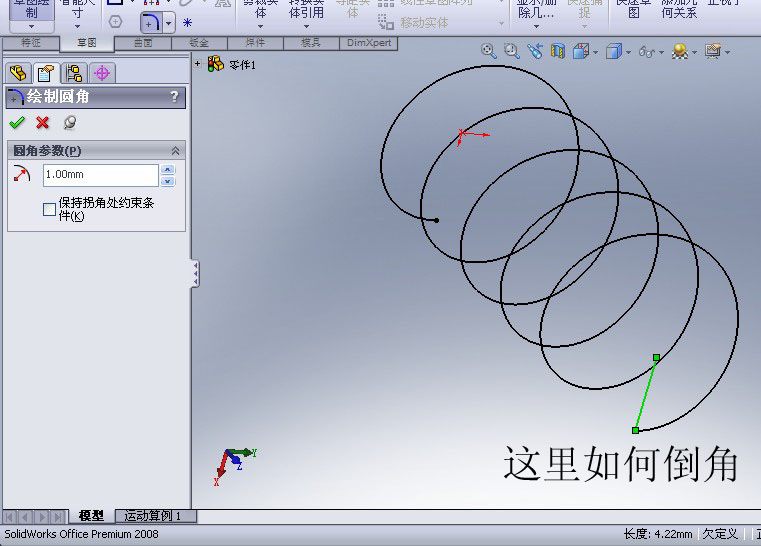Image resolution: width=761 pixels, height=546 pixels.
Task: Open View Orientation dropdown arrow
Action: point(596,52)
